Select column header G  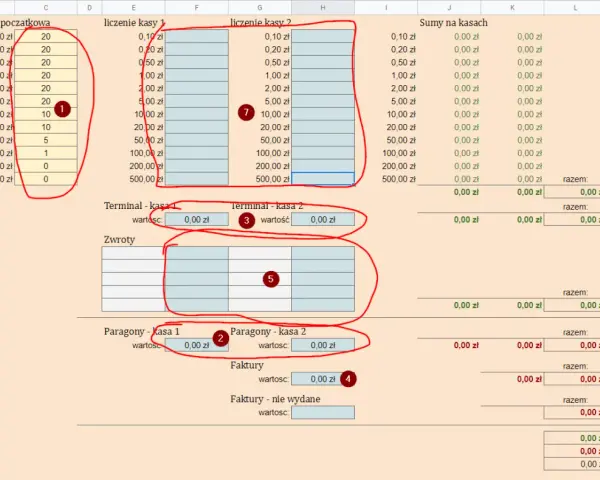coord(260,7)
